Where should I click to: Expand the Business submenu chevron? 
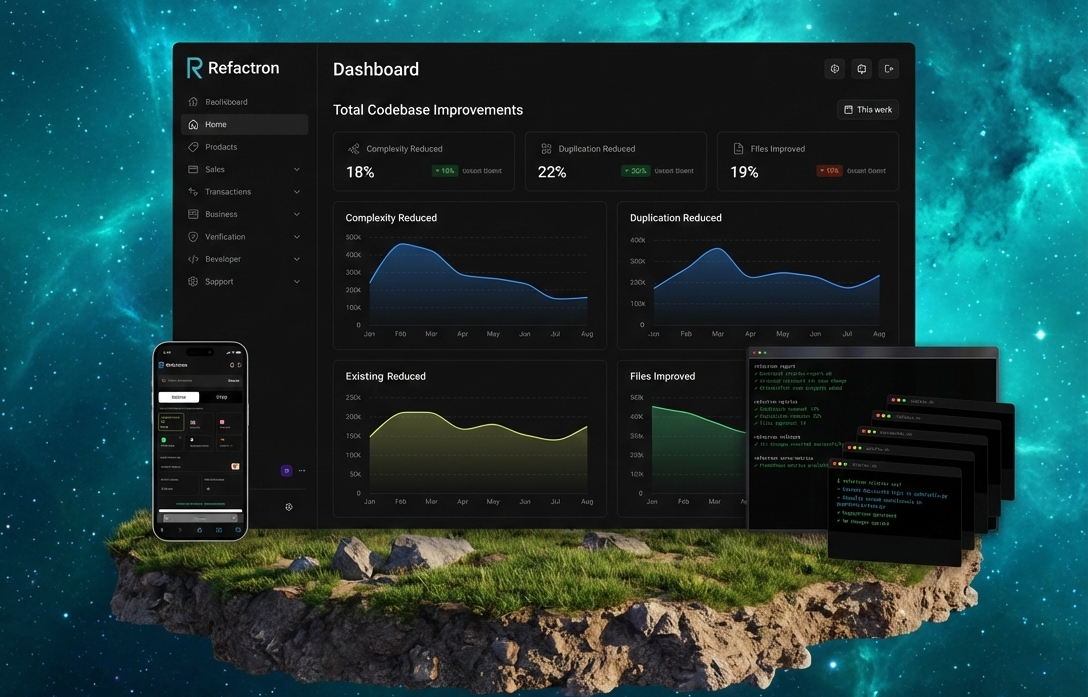(x=297, y=214)
